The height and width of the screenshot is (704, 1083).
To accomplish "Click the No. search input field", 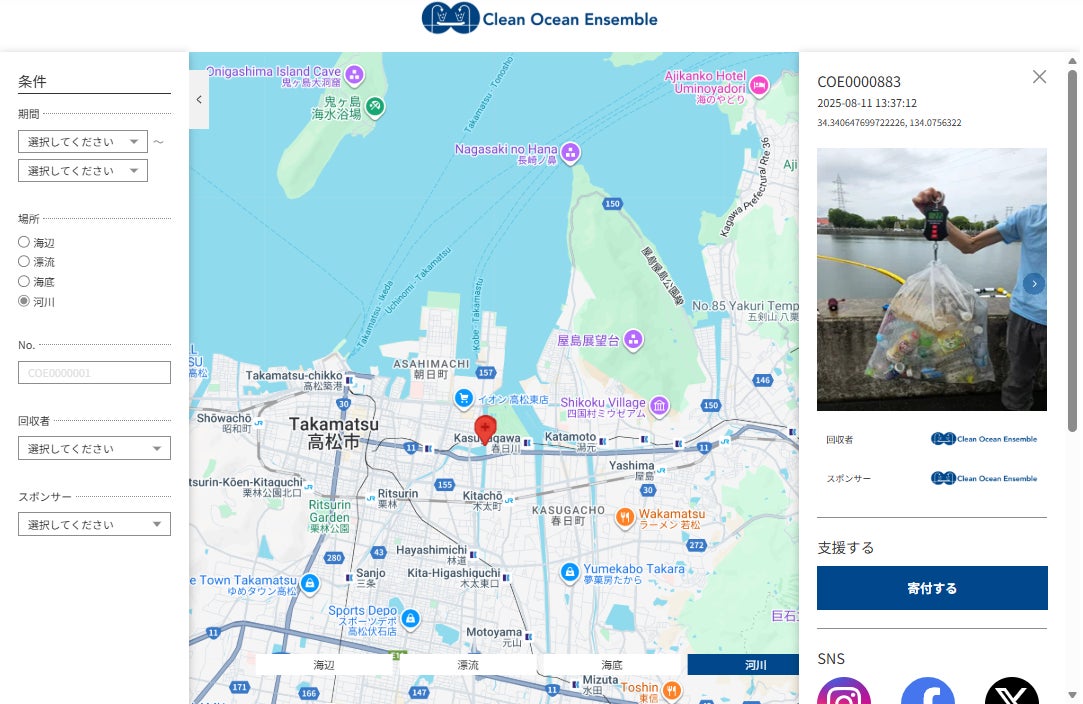I will click(94, 373).
